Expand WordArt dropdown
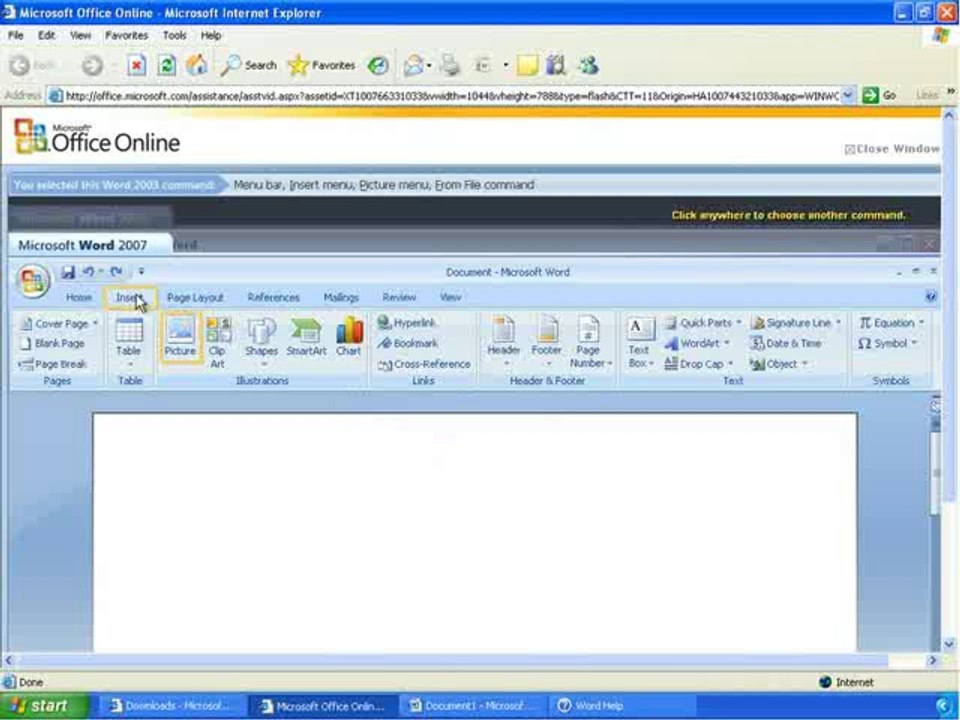 click(727, 343)
